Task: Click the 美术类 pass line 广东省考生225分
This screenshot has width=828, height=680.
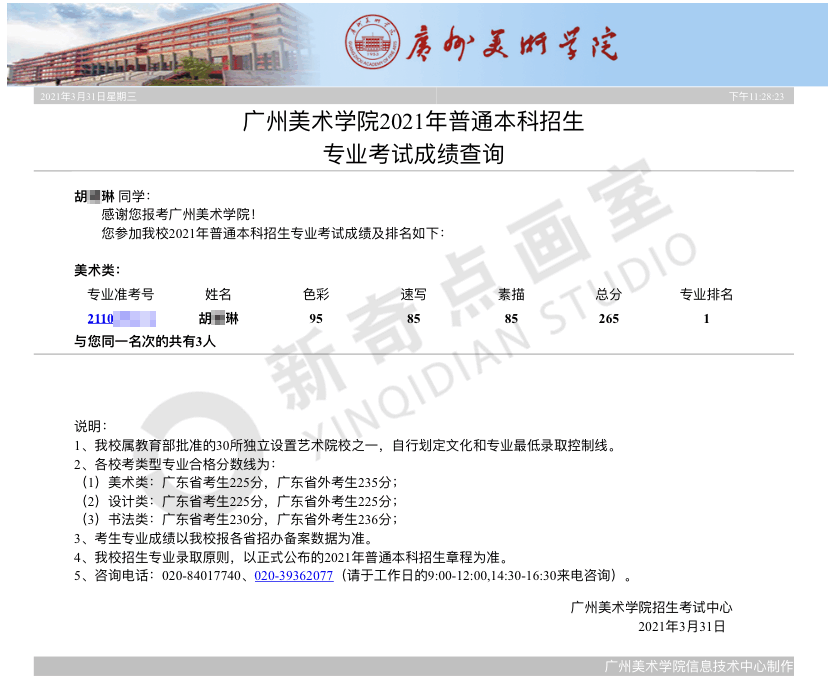Action: pos(213,483)
